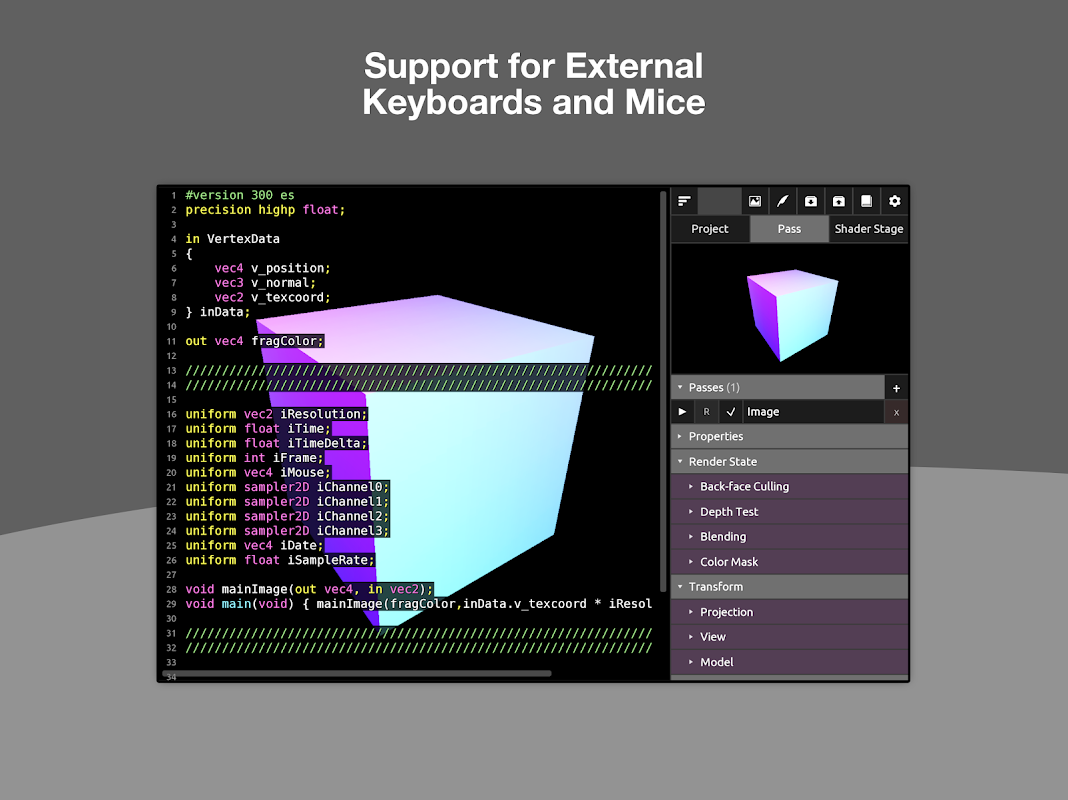
Task: Open the settings gear icon
Action: [x=894, y=201]
